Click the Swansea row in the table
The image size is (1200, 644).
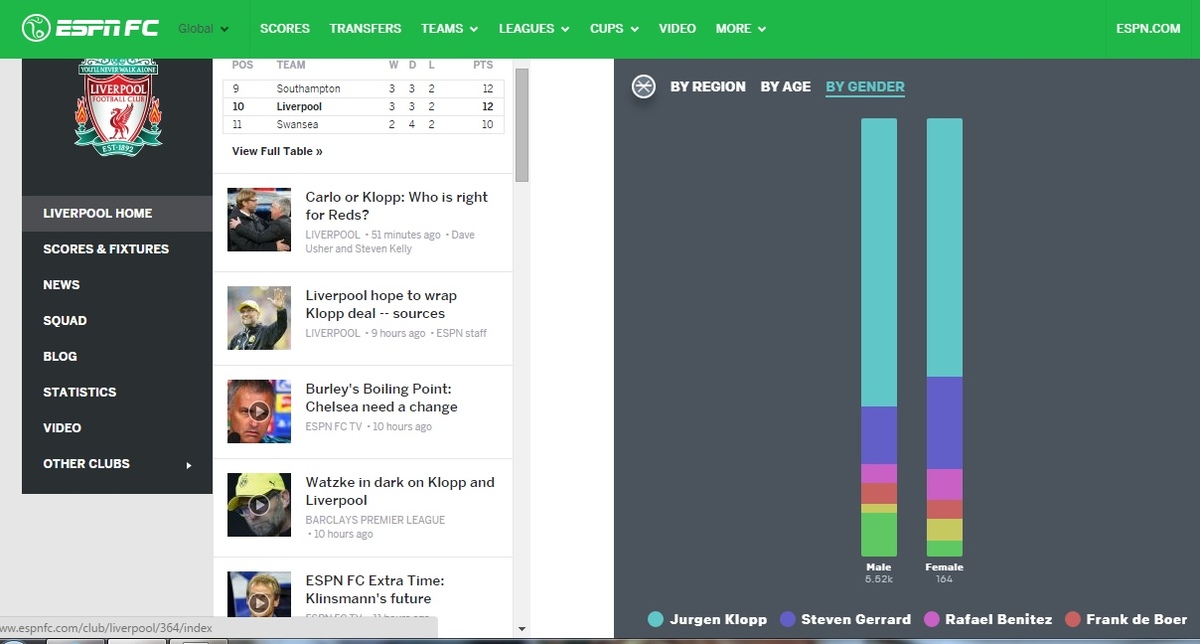point(363,125)
